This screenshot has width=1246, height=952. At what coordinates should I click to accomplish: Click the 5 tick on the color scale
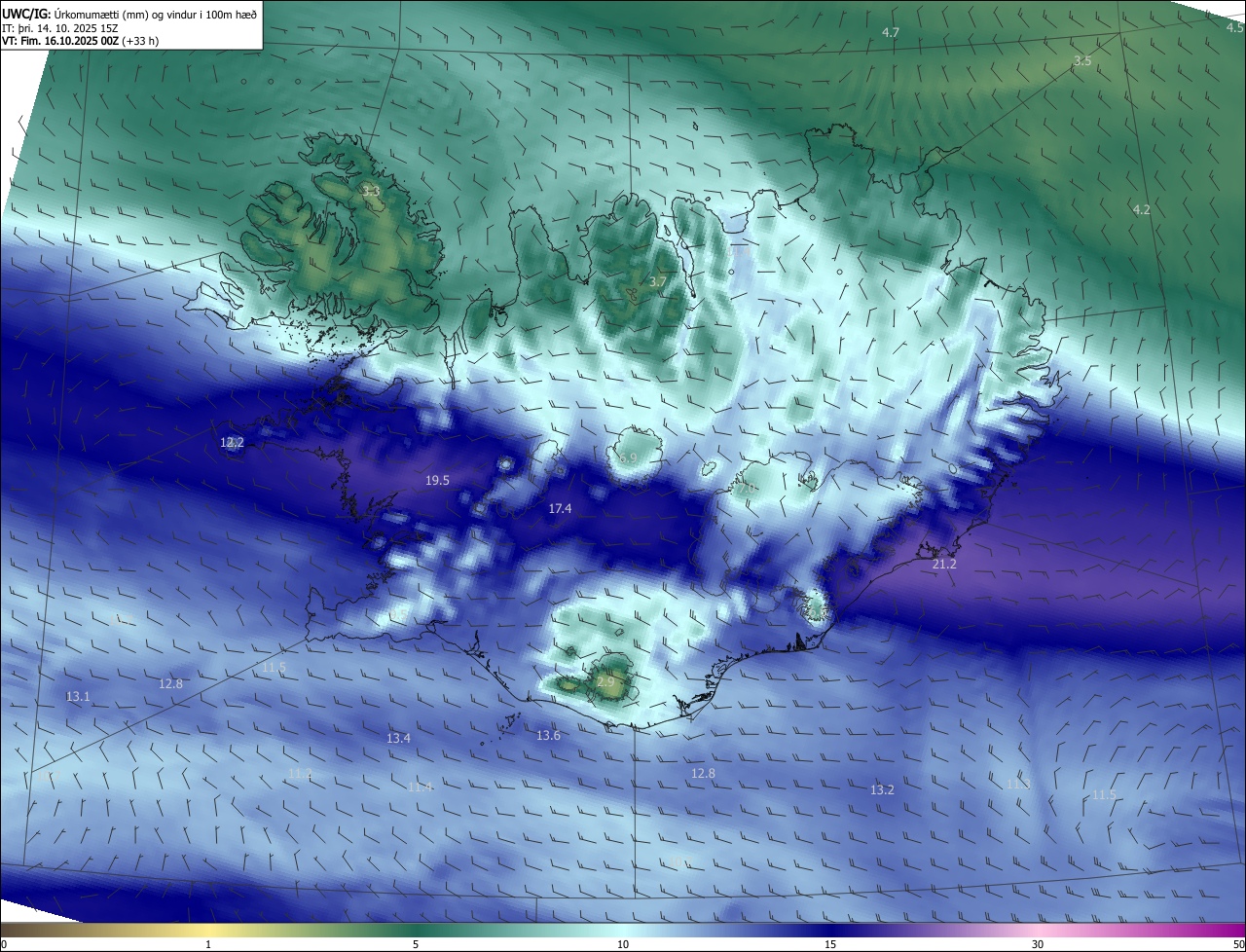click(x=416, y=945)
